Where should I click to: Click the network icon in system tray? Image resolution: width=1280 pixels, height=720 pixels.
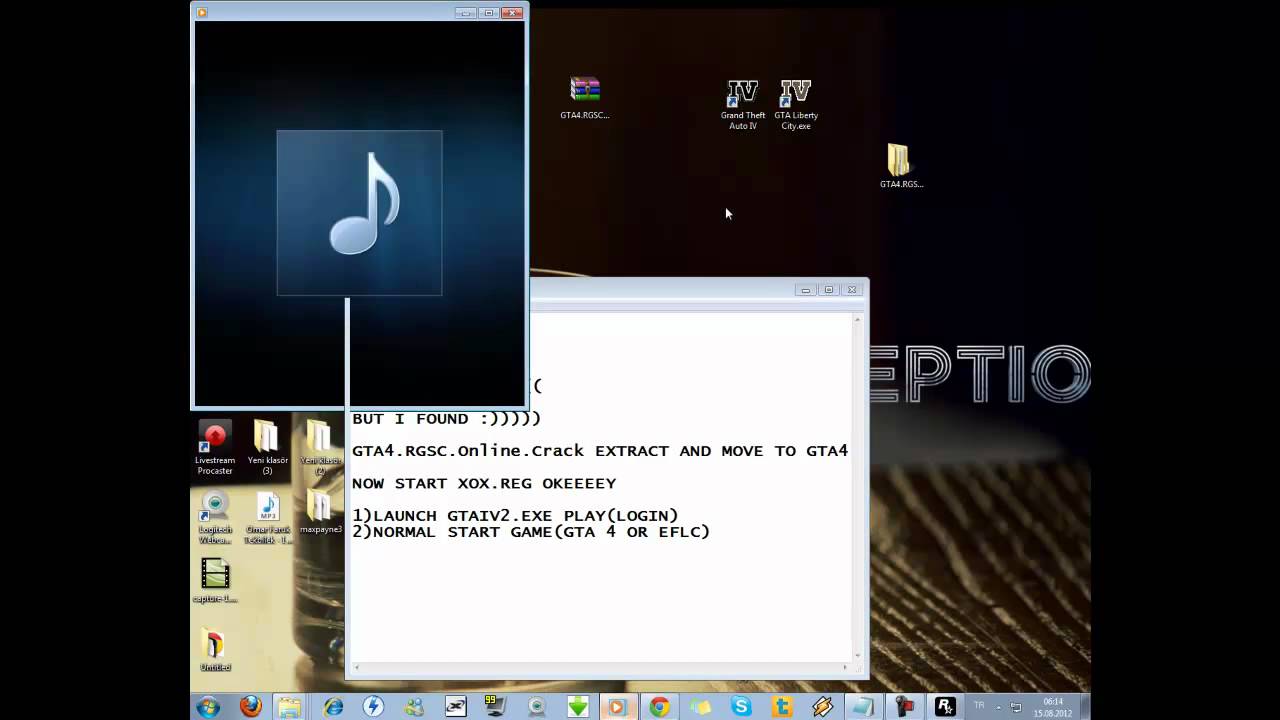1015,707
